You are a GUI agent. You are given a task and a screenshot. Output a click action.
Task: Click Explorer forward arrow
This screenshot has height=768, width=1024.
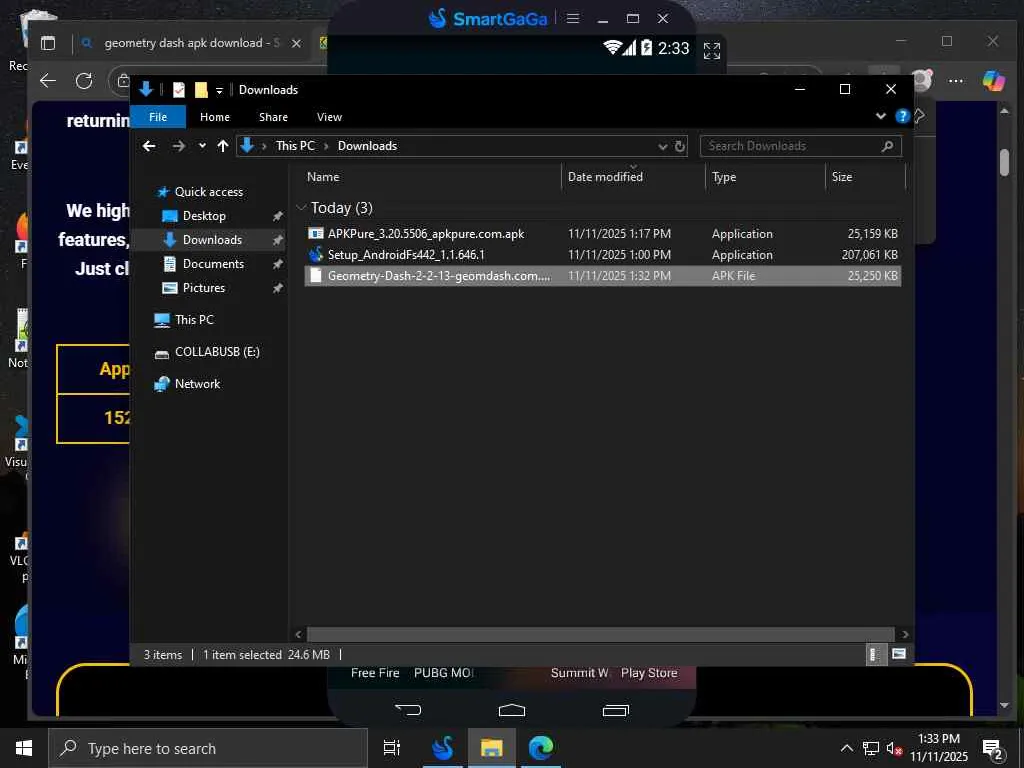(178, 146)
